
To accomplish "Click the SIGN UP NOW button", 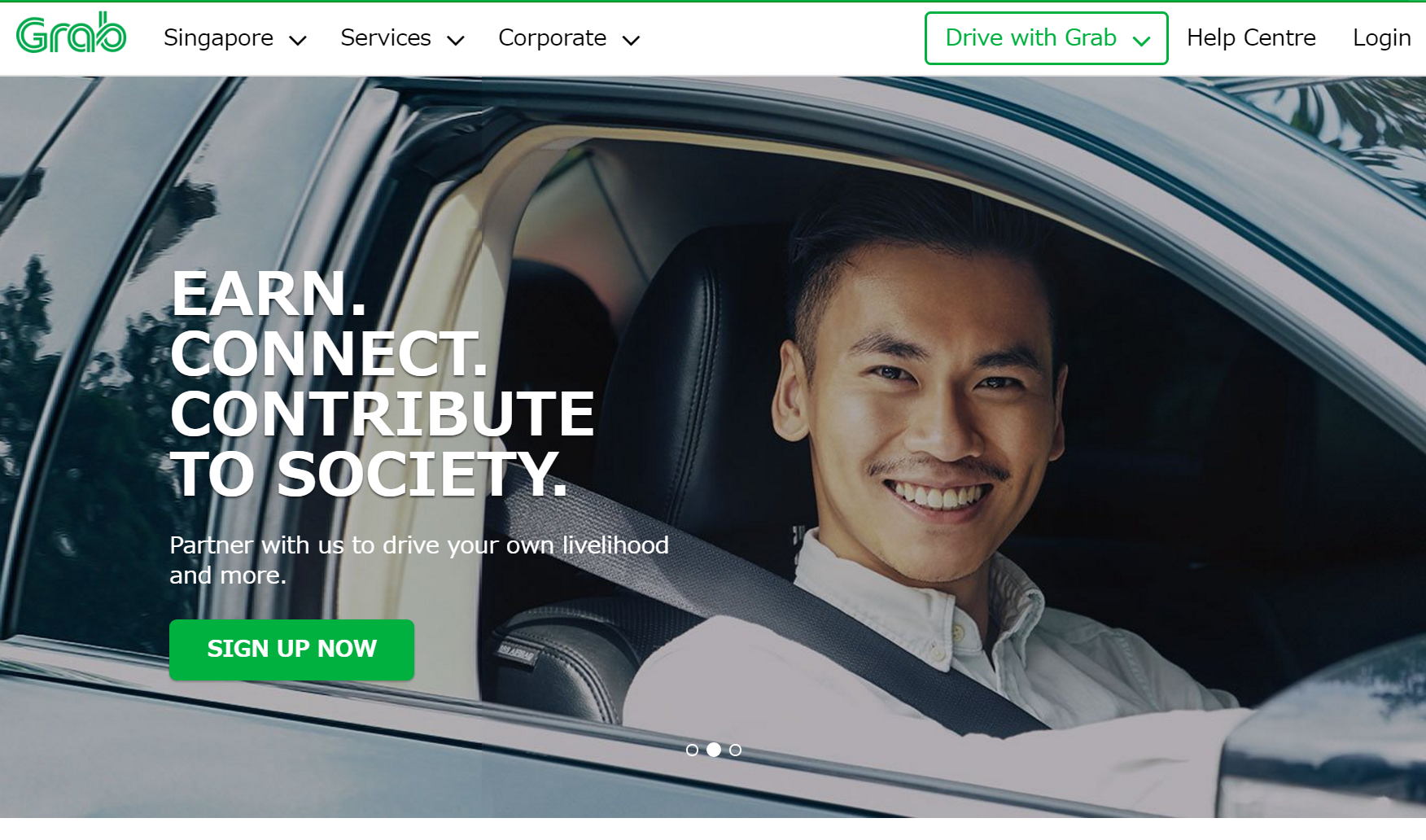I will pos(291,649).
